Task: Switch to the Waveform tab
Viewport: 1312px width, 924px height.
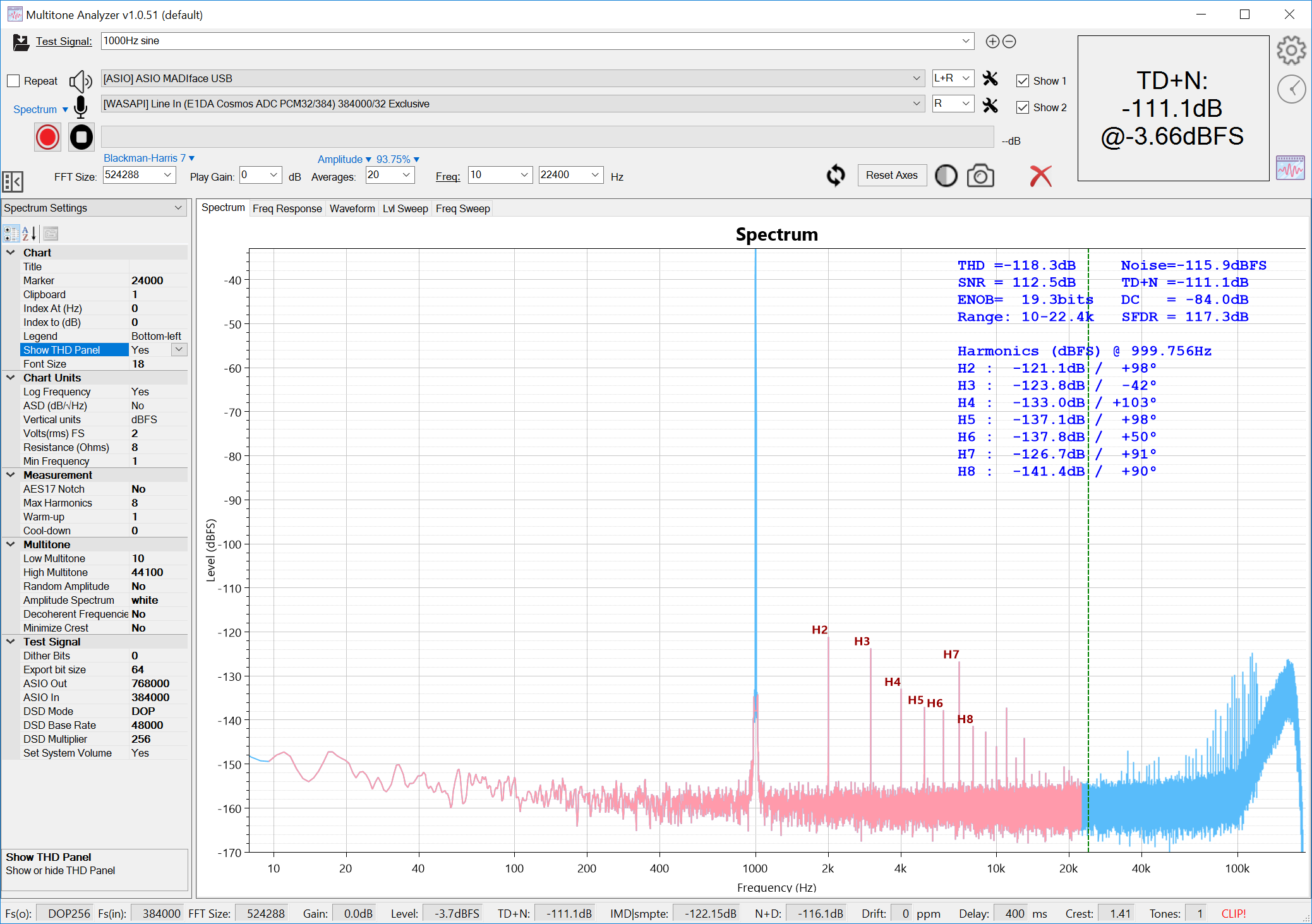Action: [352, 208]
